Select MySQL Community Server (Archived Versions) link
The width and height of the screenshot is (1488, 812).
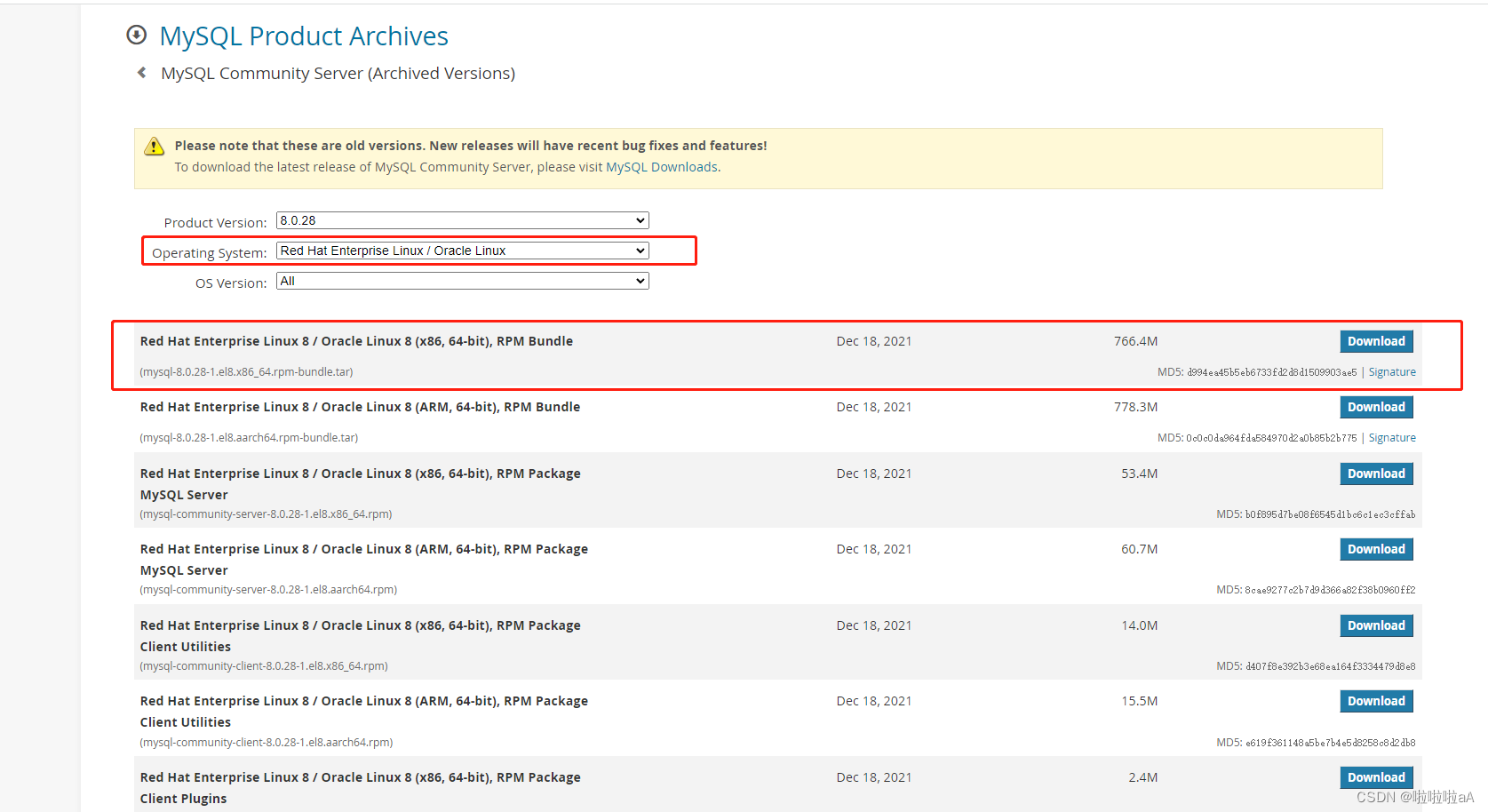338,73
